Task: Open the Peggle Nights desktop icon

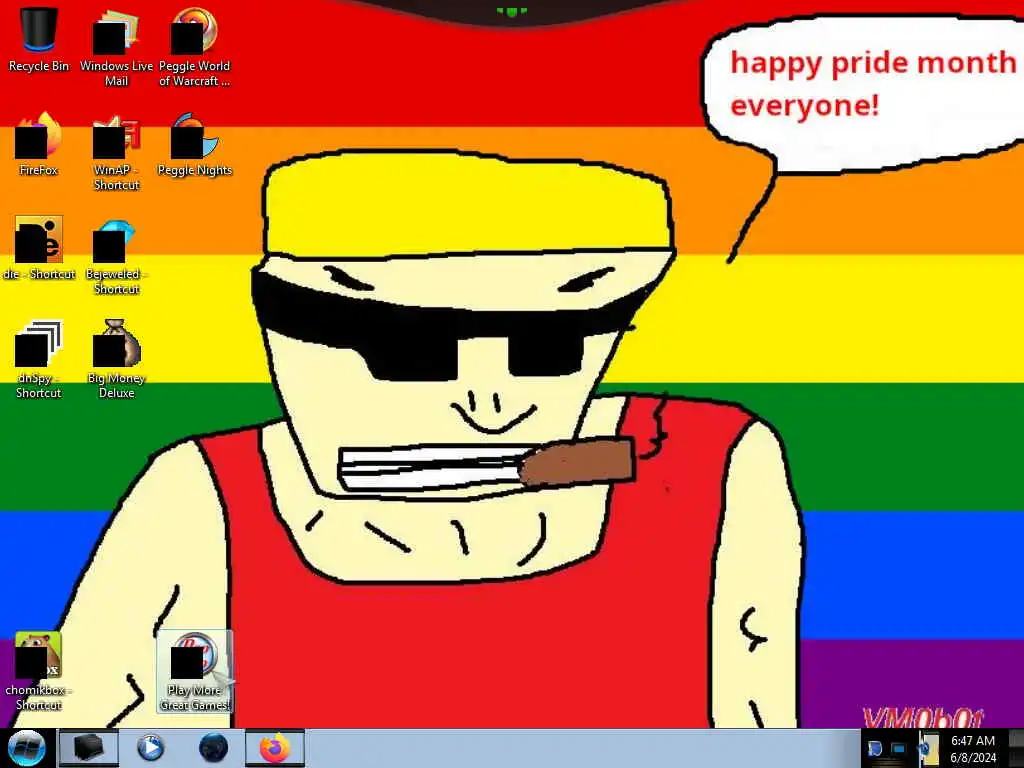Action: coord(195,144)
